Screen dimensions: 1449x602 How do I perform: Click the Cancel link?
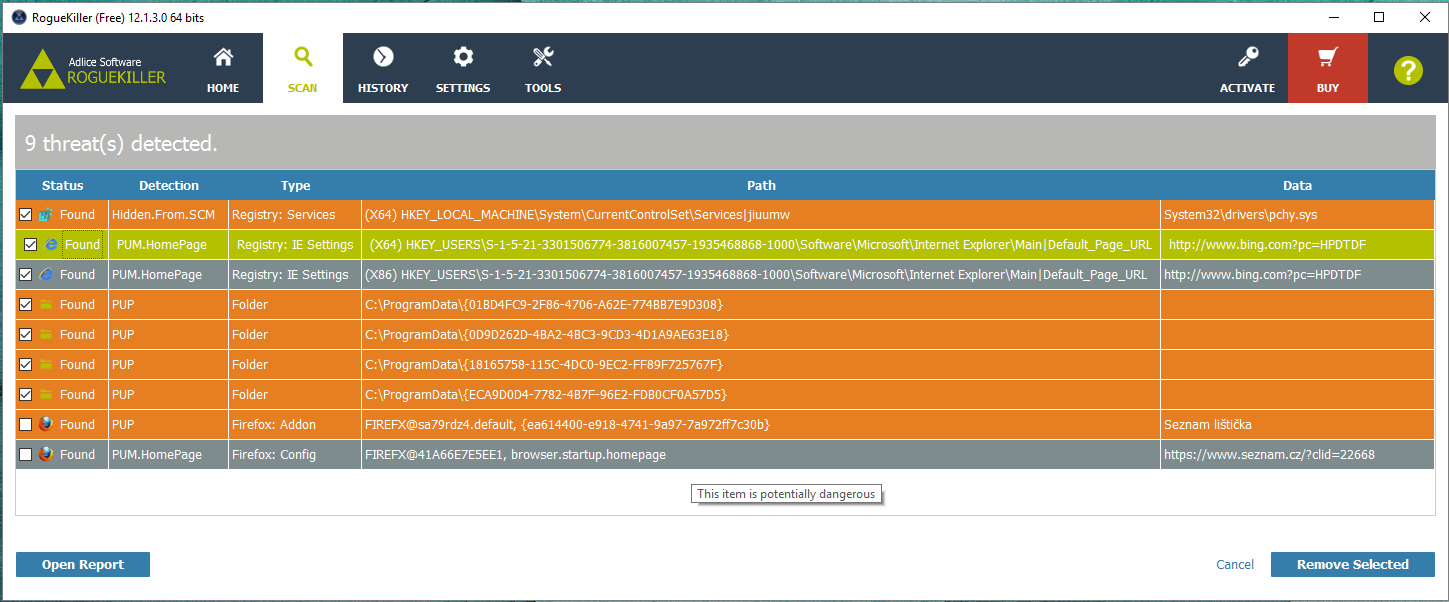click(x=1235, y=565)
